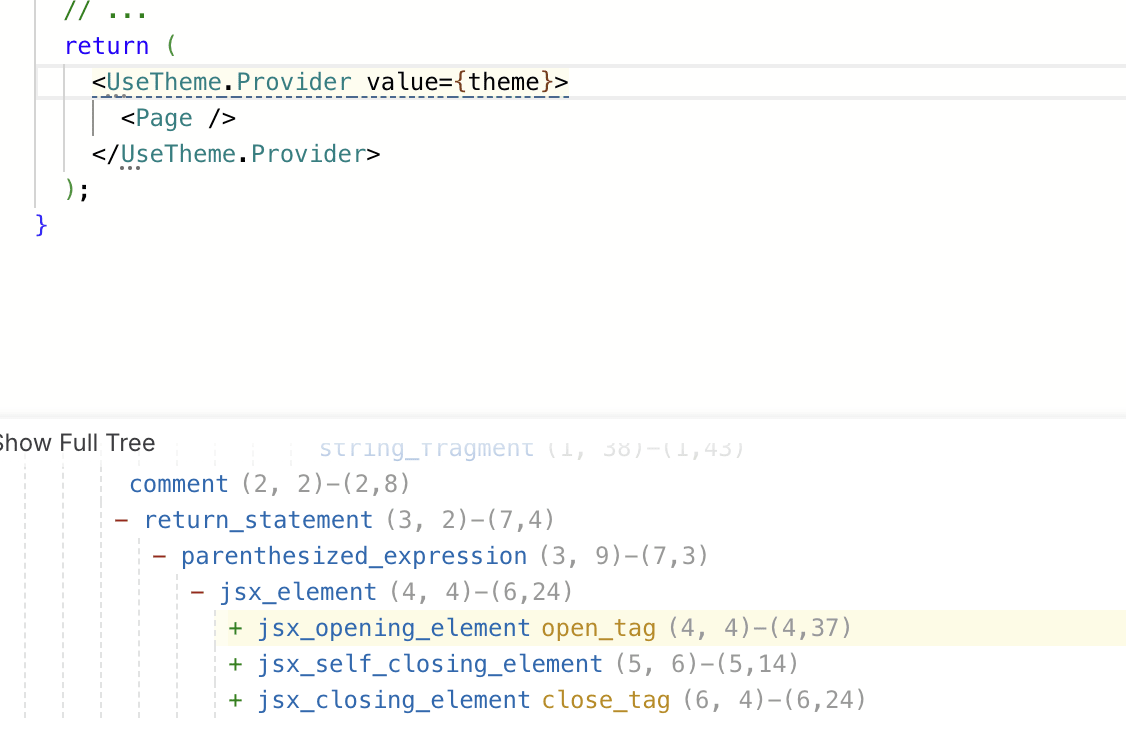
Task: Expand the jsx_opening_element open_tag node
Action: tap(235, 629)
